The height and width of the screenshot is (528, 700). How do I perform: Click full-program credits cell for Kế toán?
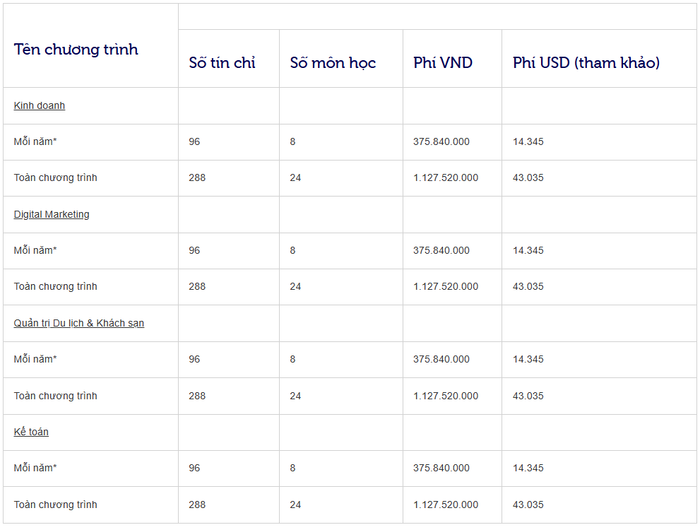[197, 504]
